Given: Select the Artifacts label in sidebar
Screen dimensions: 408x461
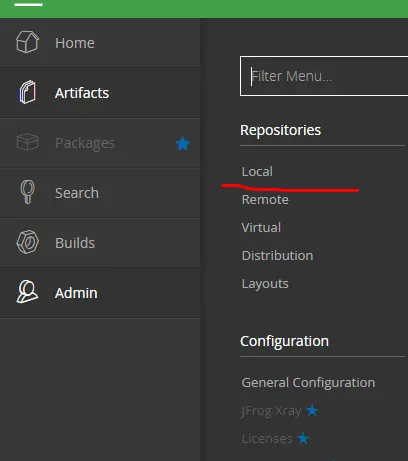Looking at the screenshot, I should (82, 93).
